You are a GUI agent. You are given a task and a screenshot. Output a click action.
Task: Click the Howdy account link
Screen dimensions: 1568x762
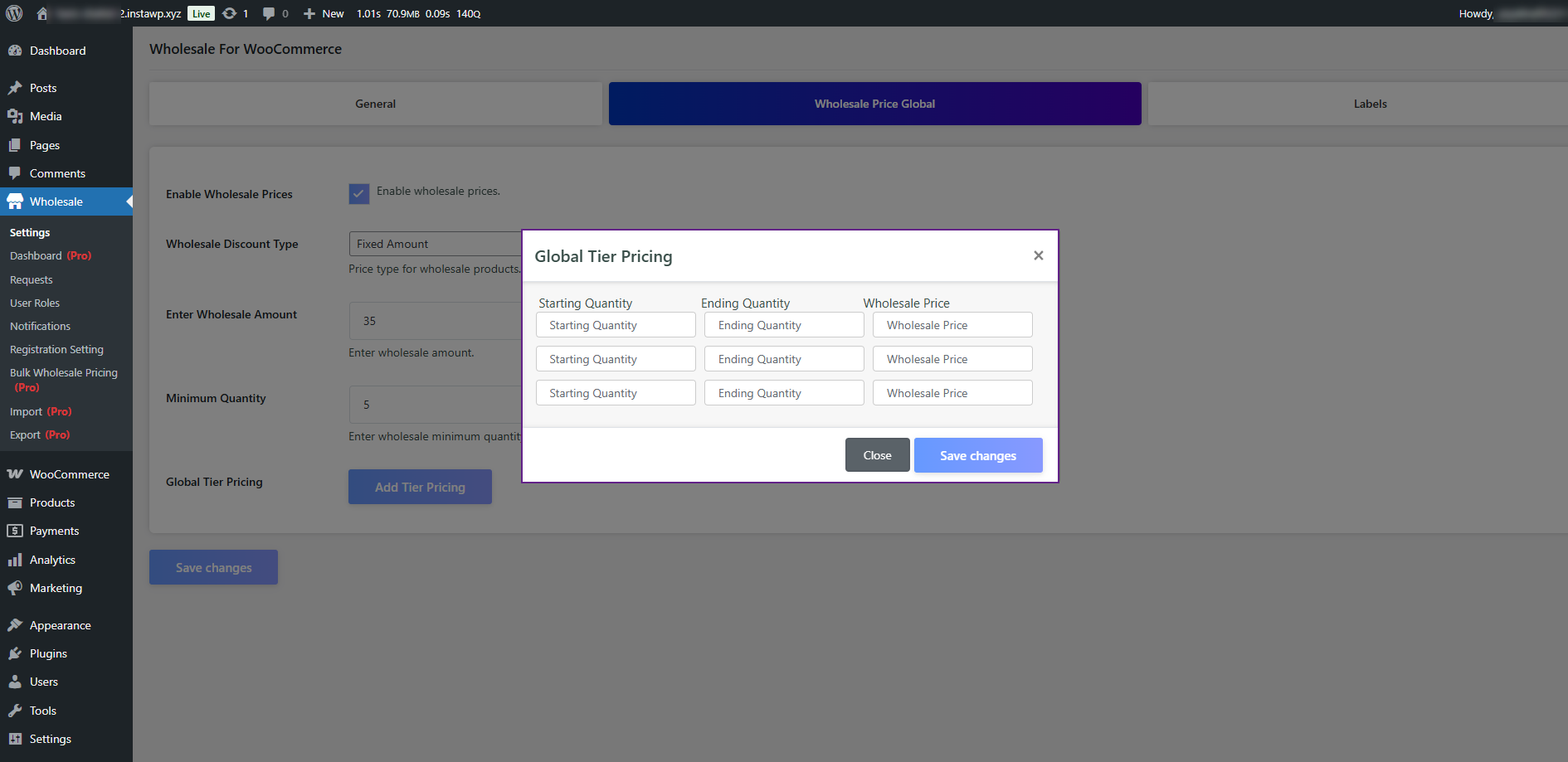(x=1512, y=13)
